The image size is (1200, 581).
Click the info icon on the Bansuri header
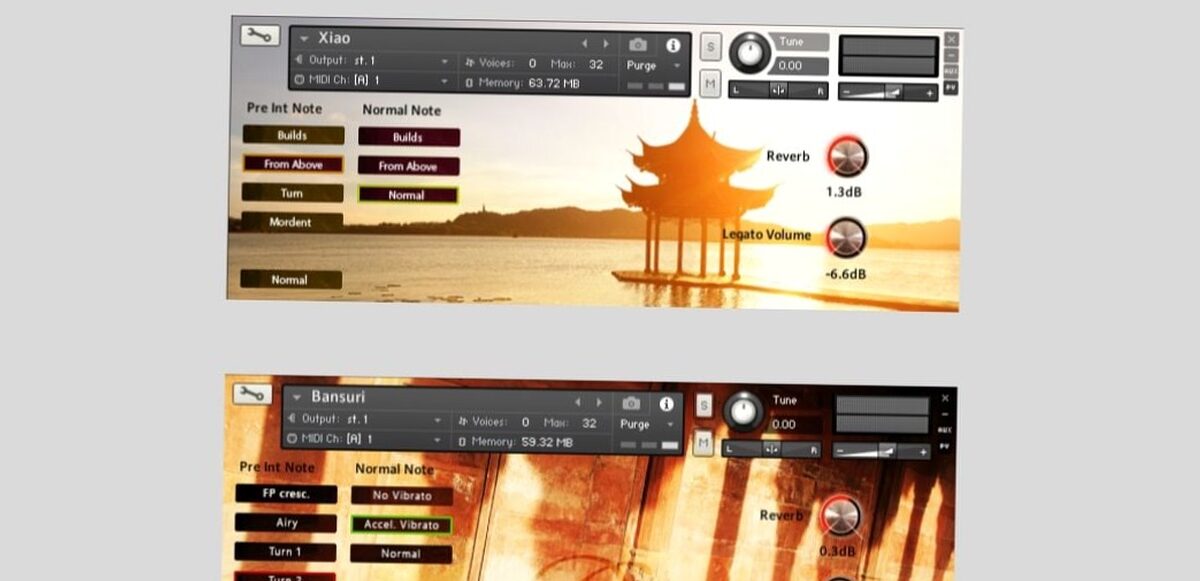pyautogui.click(x=665, y=403)
